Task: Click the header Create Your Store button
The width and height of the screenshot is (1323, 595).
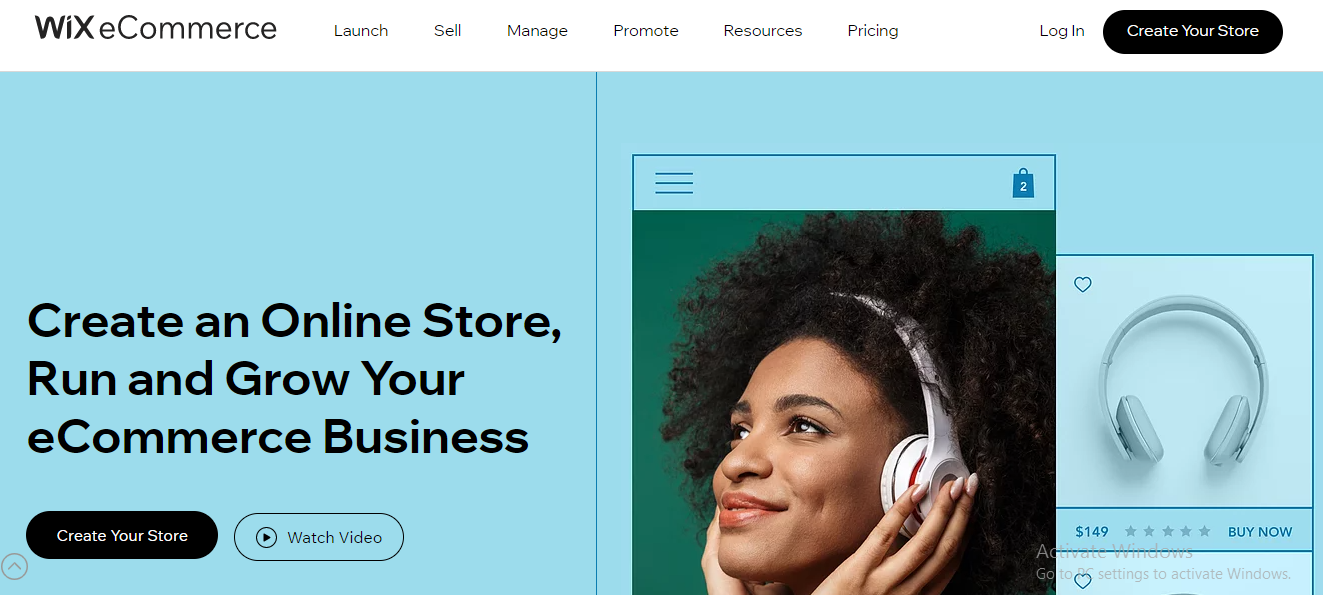Action: 1193,32
